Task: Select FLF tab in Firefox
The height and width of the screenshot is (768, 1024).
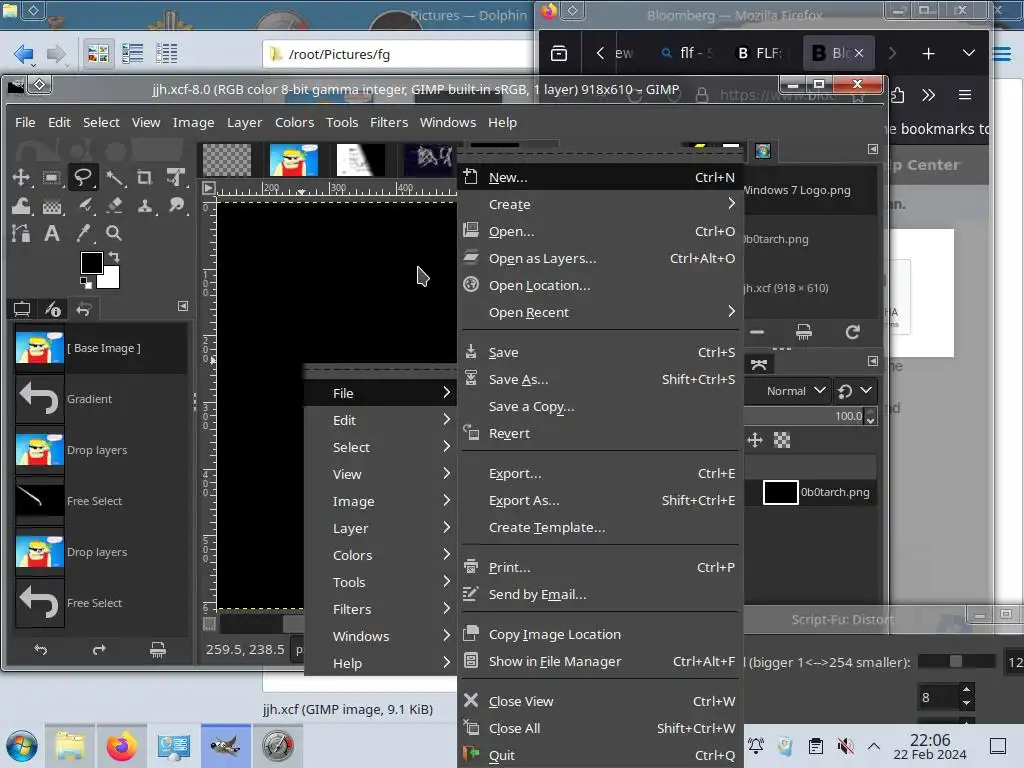Action: pos(760,54)
